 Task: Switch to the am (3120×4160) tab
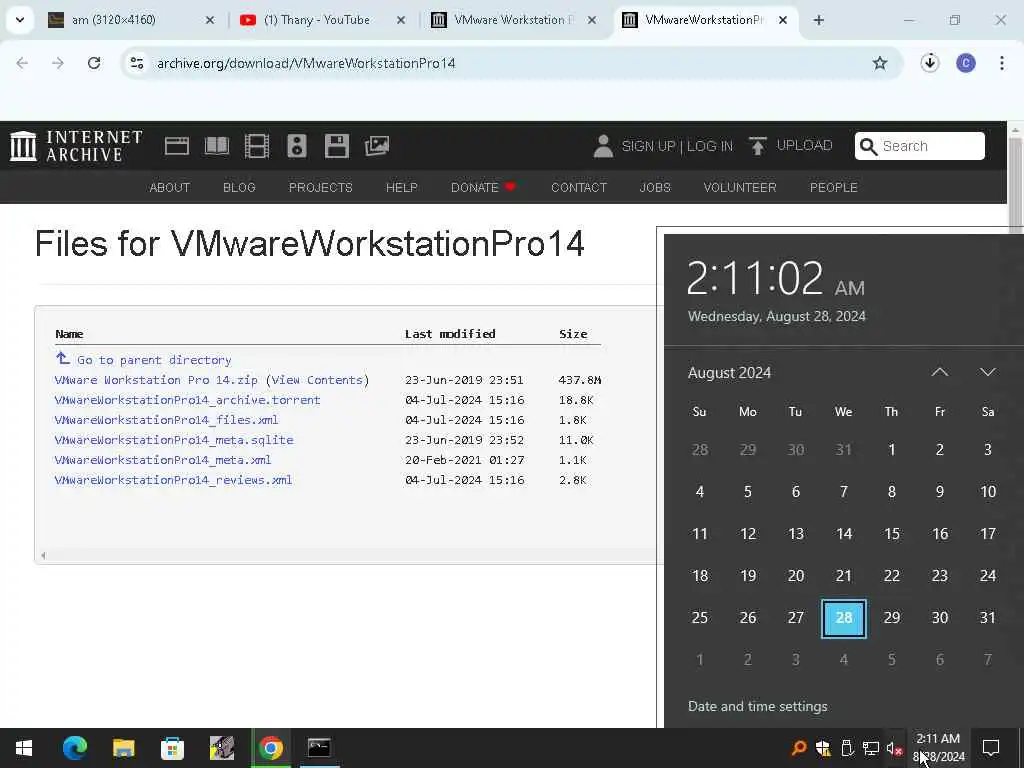[129, 20]
